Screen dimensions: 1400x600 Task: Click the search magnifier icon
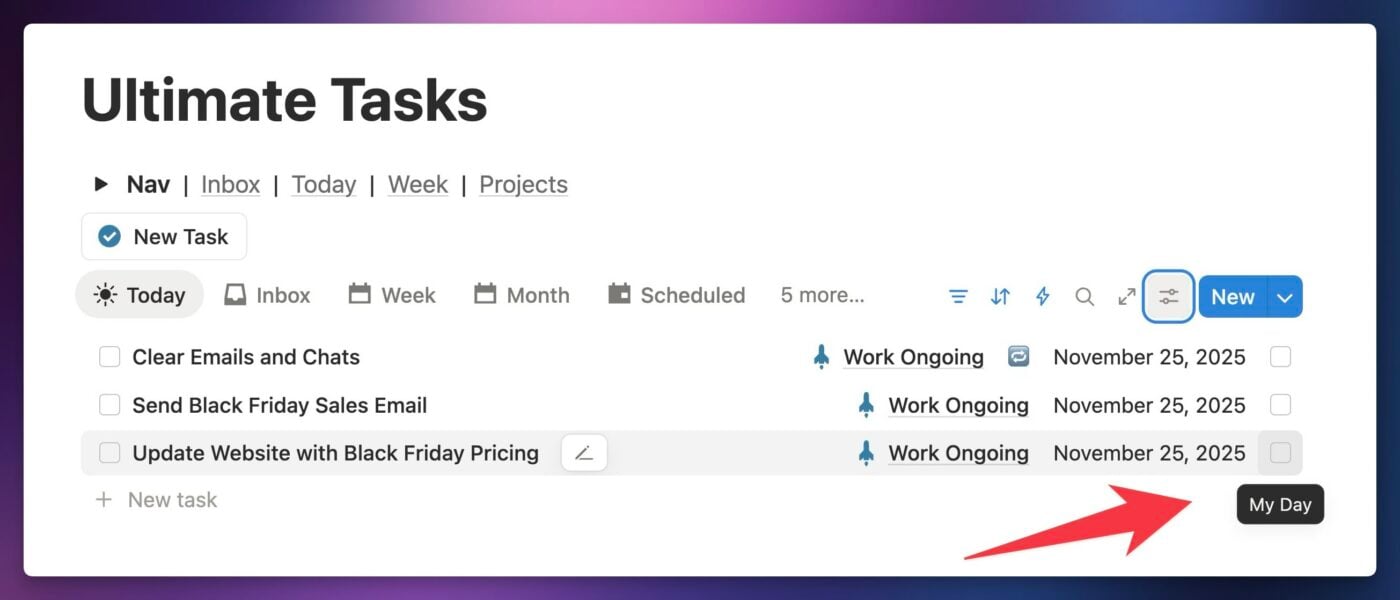1084,296
